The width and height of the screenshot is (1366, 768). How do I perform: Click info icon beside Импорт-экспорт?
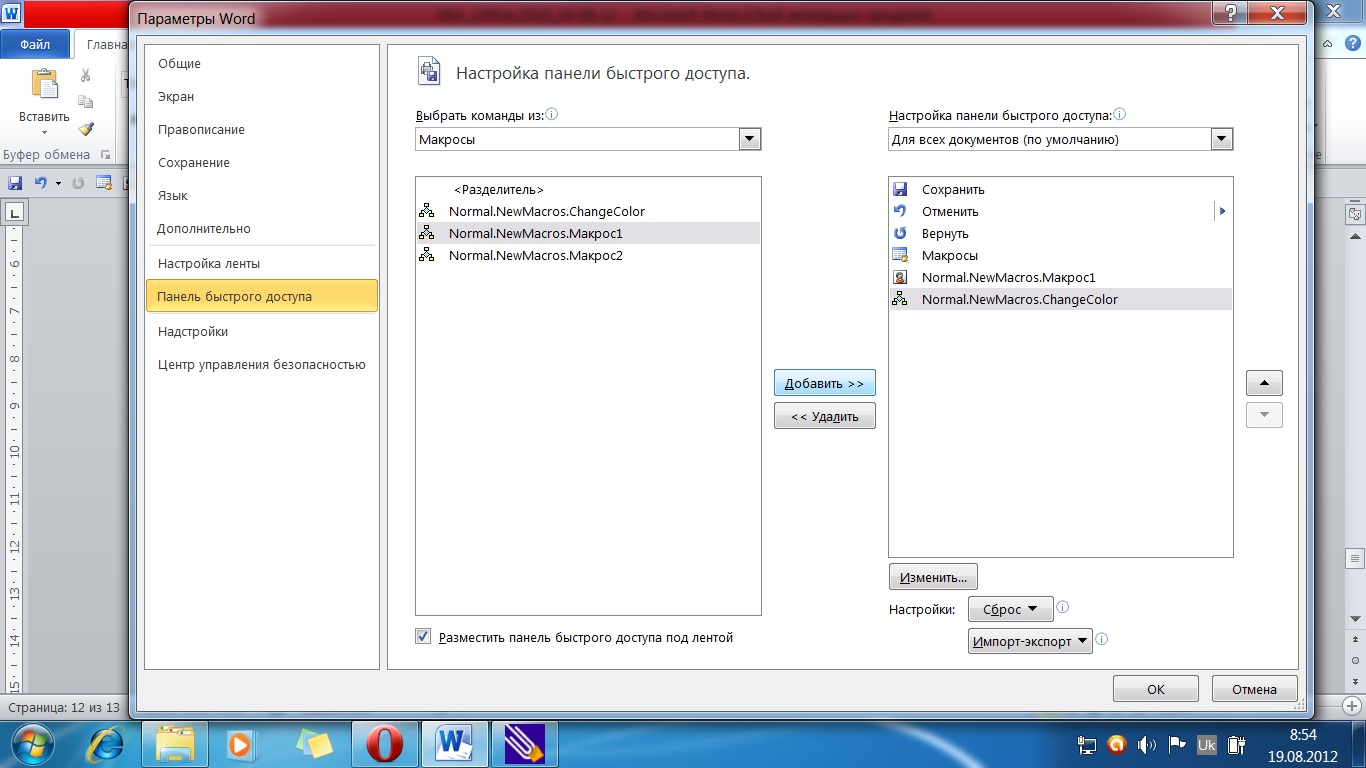(1102, 640)
